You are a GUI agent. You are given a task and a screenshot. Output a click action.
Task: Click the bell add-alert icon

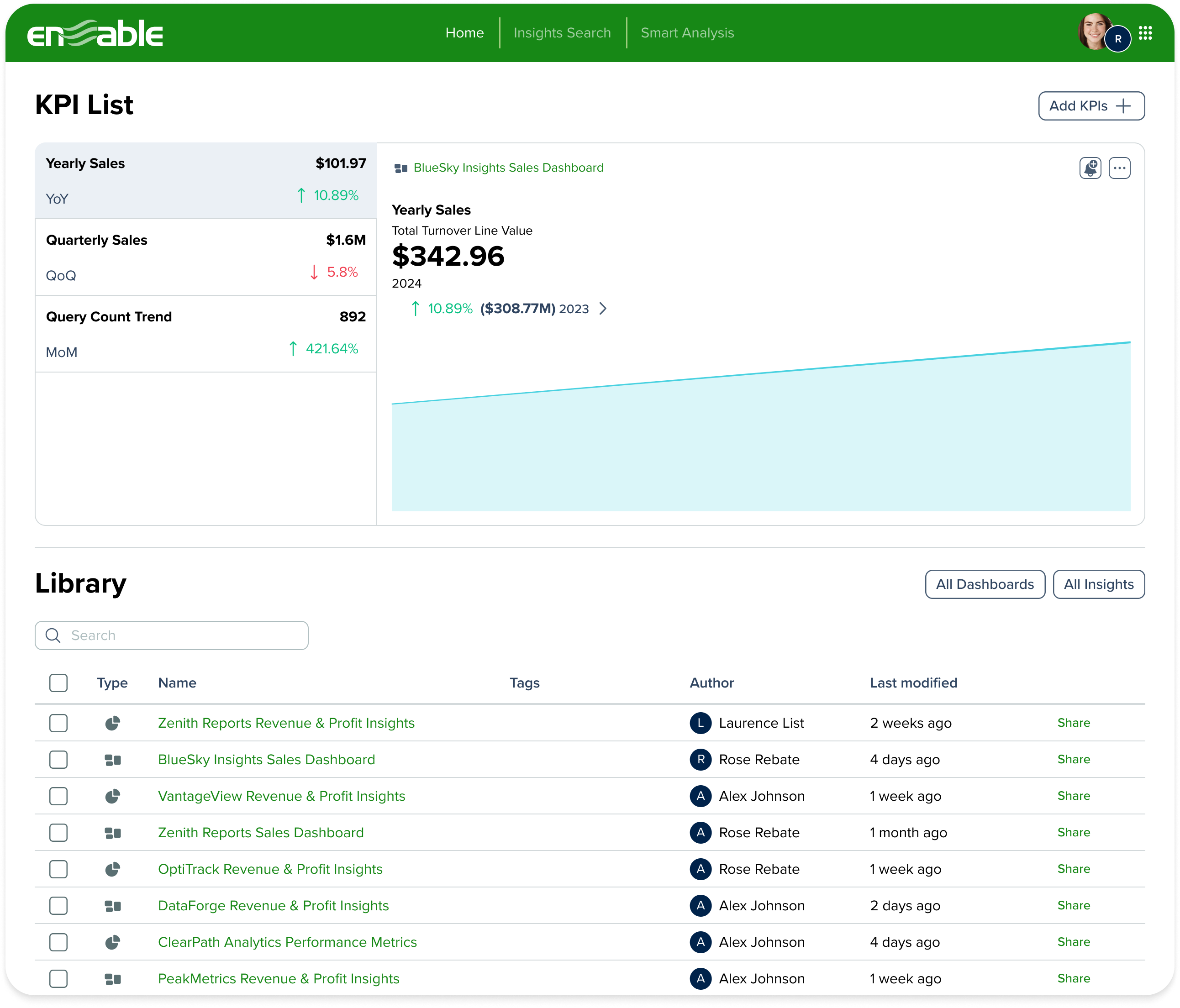pyautogui.click(x=1090, y=168)
